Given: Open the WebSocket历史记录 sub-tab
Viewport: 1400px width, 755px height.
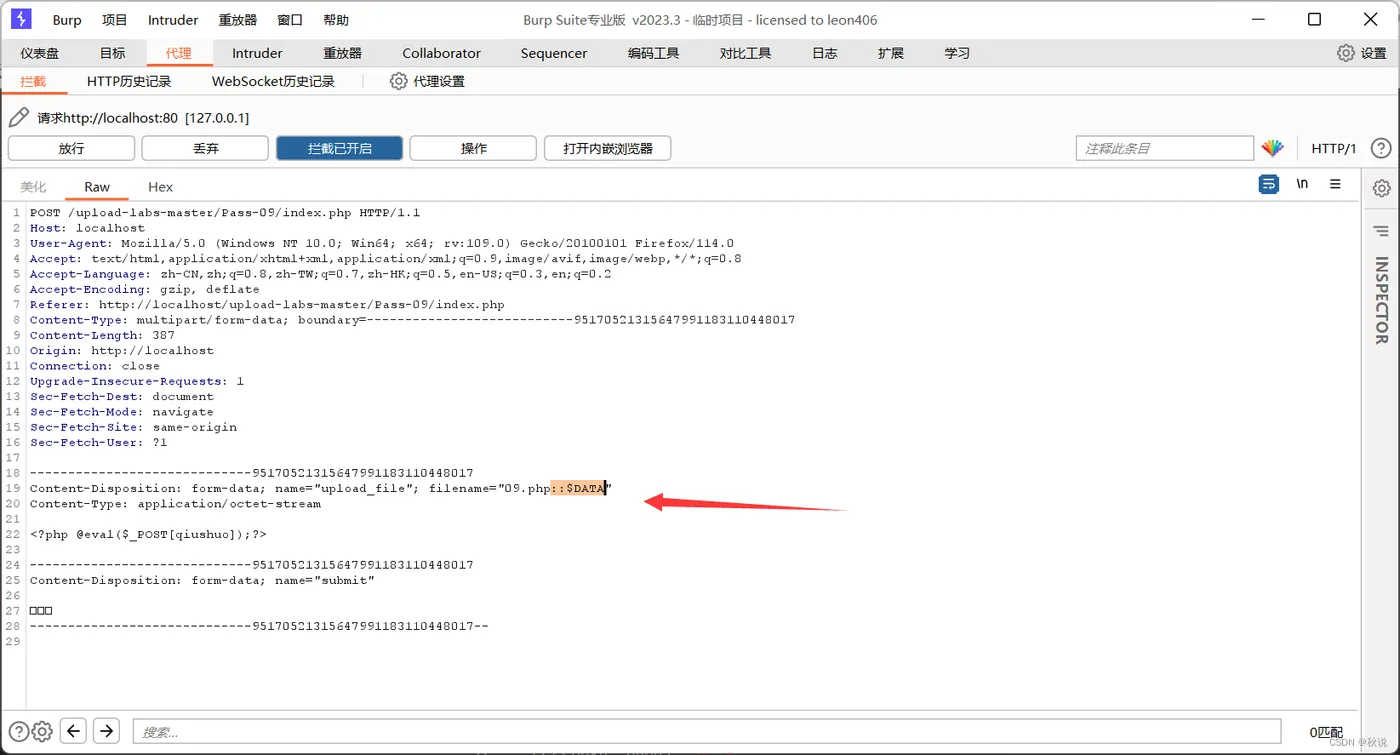Looking at the screenshot, I should (273, 81).
